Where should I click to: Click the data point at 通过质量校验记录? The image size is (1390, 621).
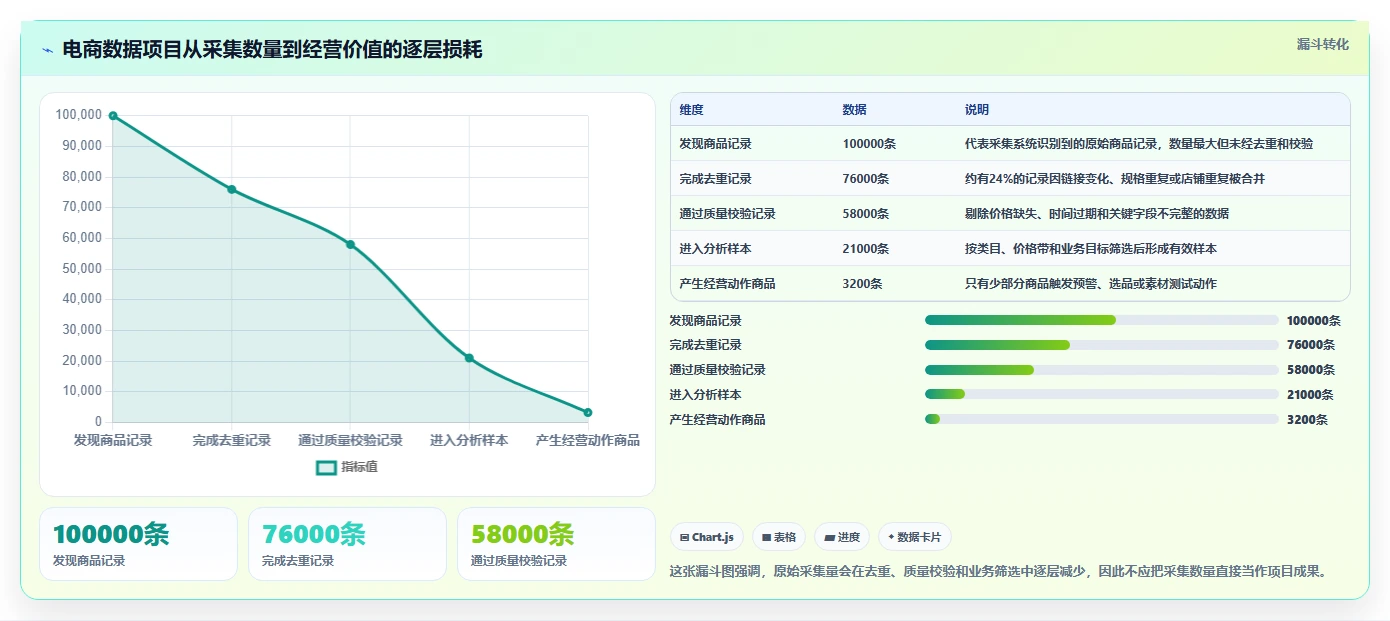pyautogui.click(x=350, y=244)
